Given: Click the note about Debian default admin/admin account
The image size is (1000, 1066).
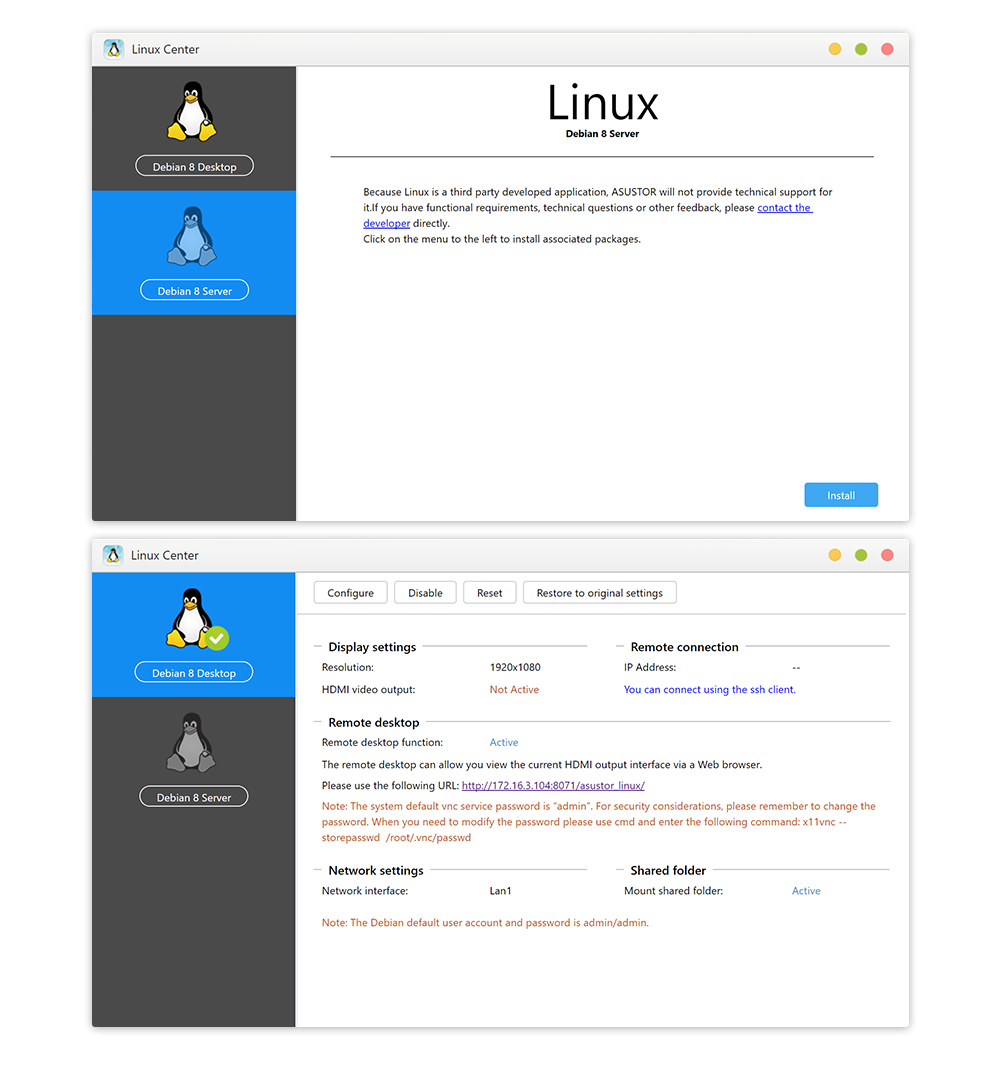Looking at the screenshot, I should coord(485,923).
